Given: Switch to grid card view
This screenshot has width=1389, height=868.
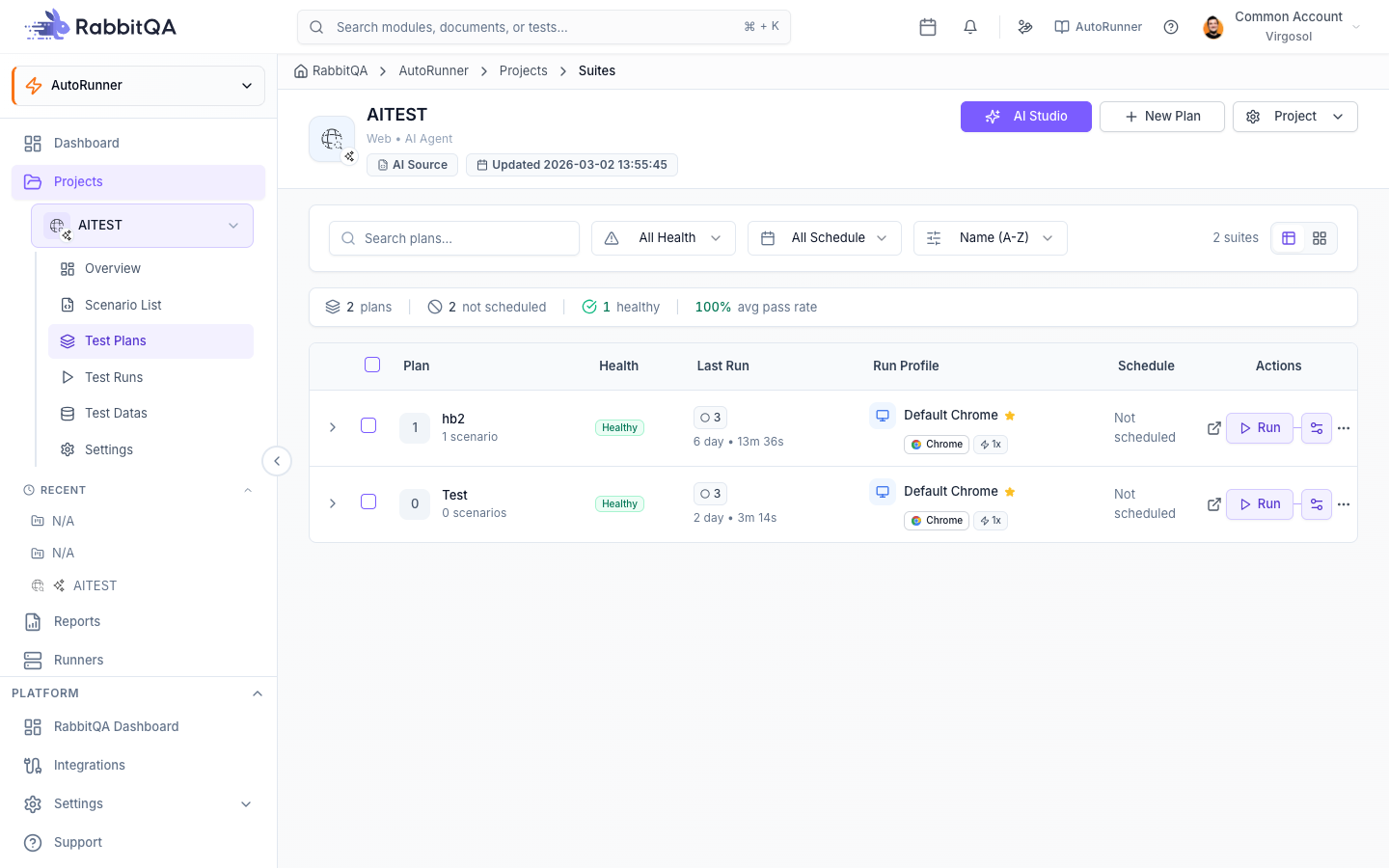Looking at the screenshot, I should 1320,238.
